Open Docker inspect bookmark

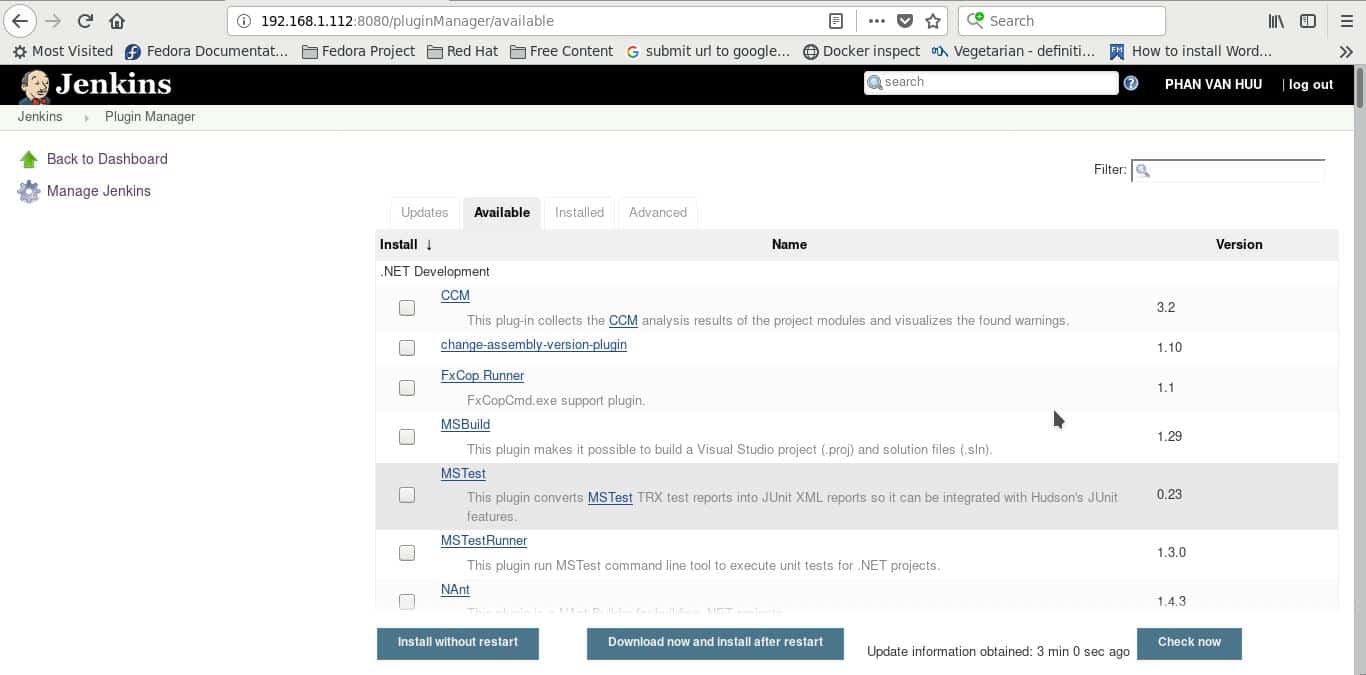tap(862, 51)
